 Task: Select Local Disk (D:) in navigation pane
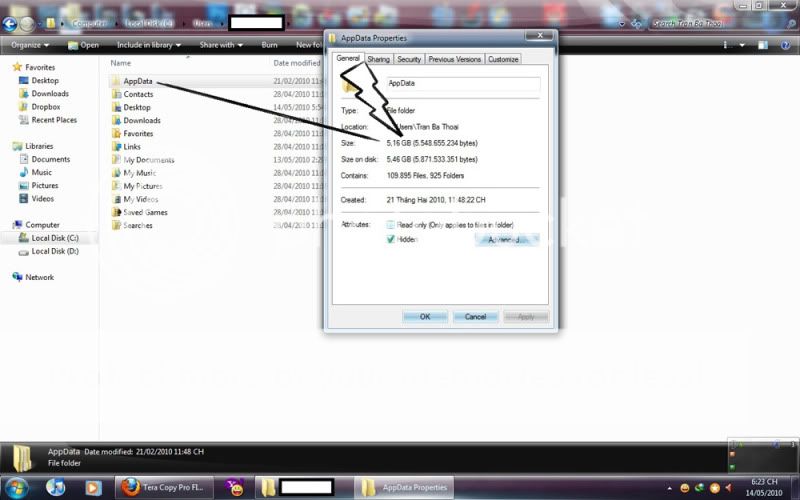pyautogui.click(x=54, y=252)
